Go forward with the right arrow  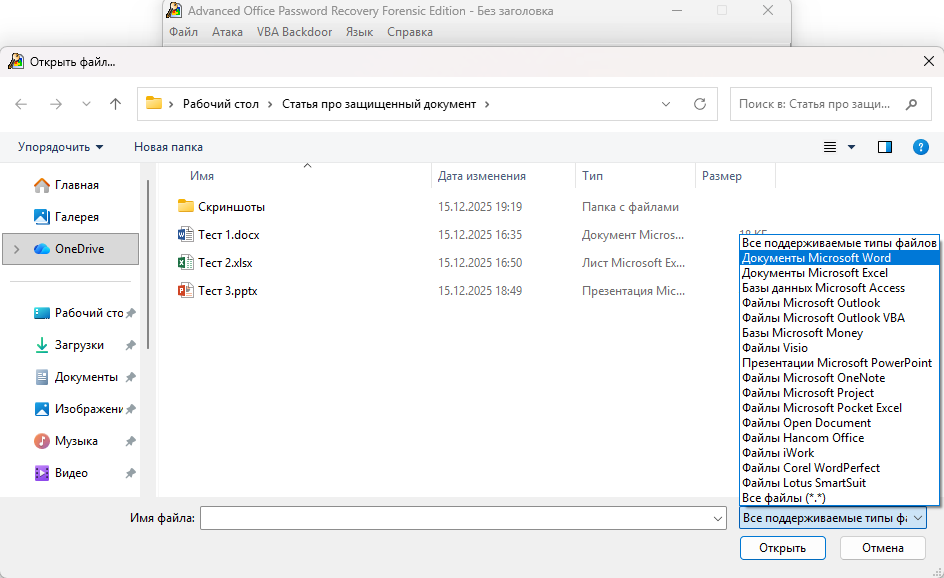(56, 104)
